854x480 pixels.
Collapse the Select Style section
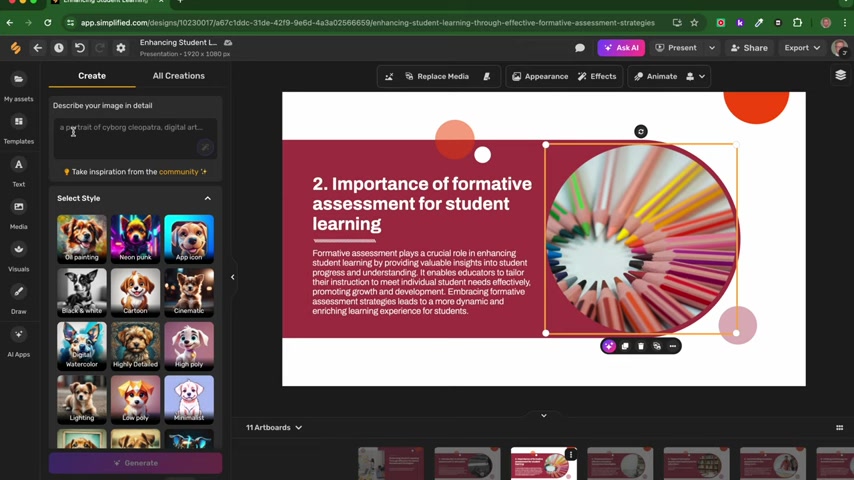[x=208, y=198]
